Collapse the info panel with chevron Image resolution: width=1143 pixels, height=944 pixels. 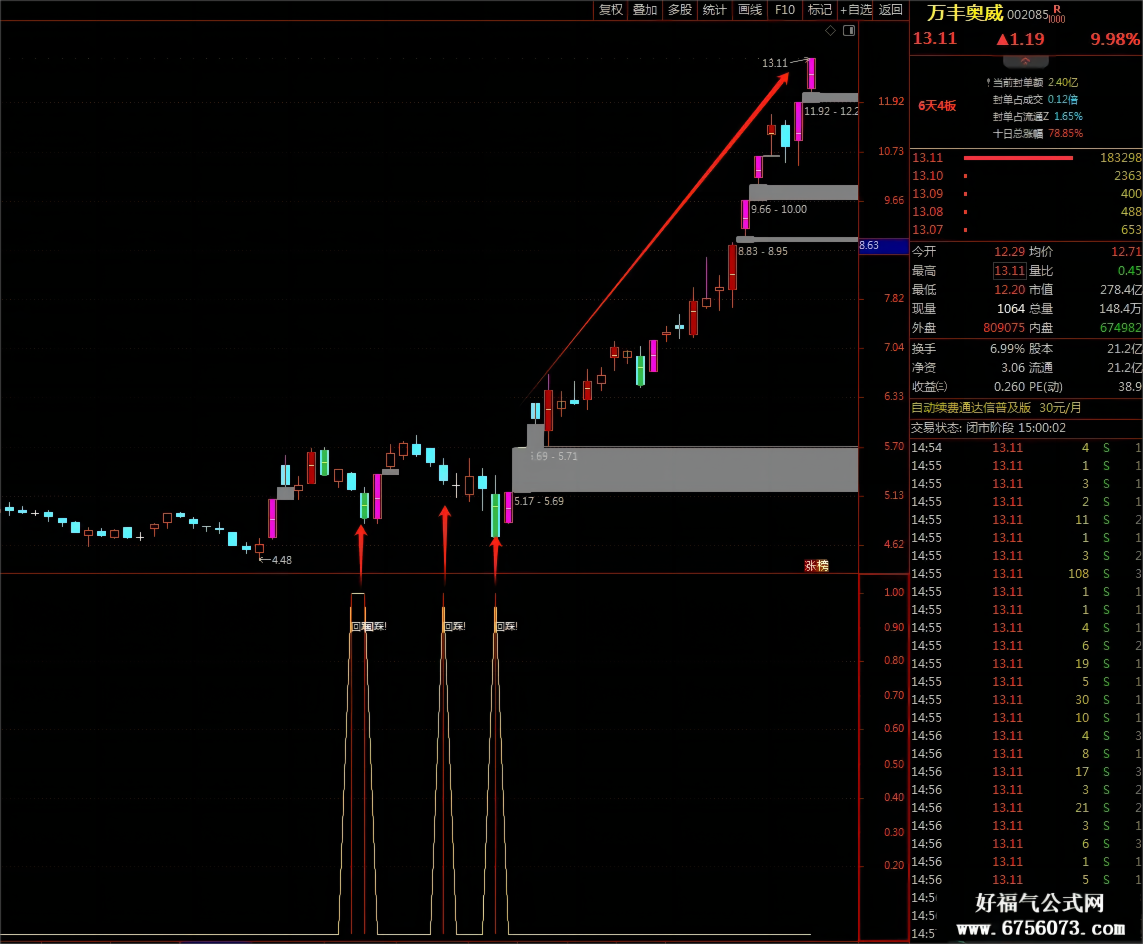click(1025, 61)
